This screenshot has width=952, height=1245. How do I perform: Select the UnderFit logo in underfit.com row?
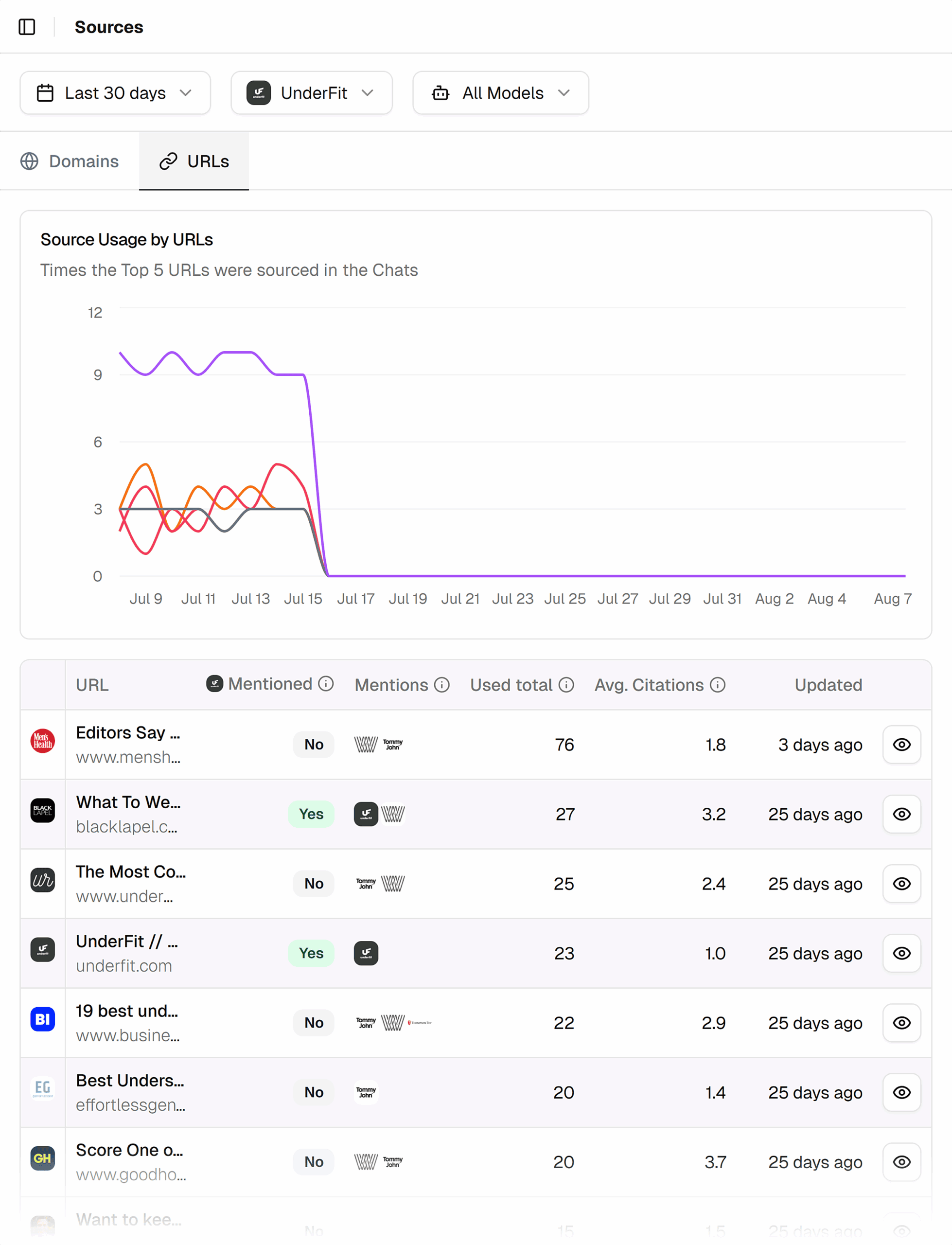click(x=366, y=953)
